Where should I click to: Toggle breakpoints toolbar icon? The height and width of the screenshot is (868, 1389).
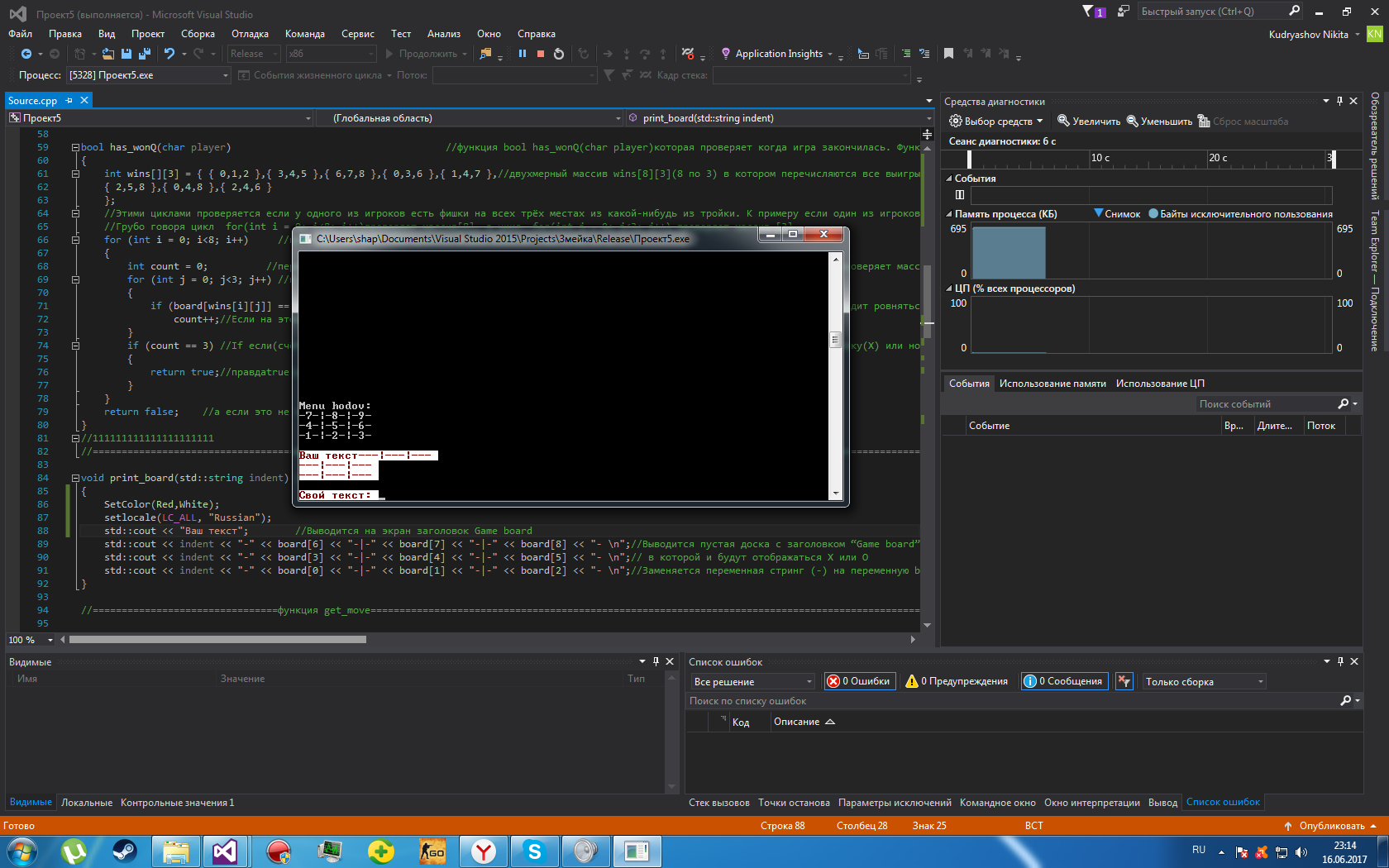[x=688, y=54]
